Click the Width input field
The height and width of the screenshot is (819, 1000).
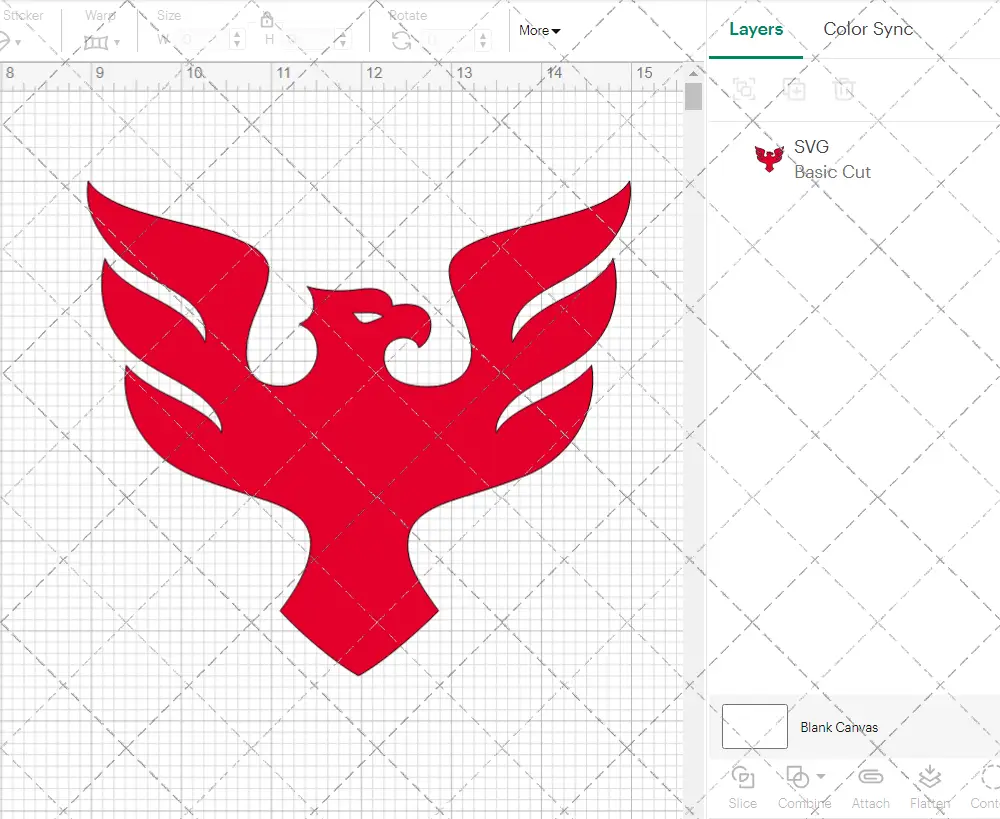pyautogui.click(x=203, y=40)
